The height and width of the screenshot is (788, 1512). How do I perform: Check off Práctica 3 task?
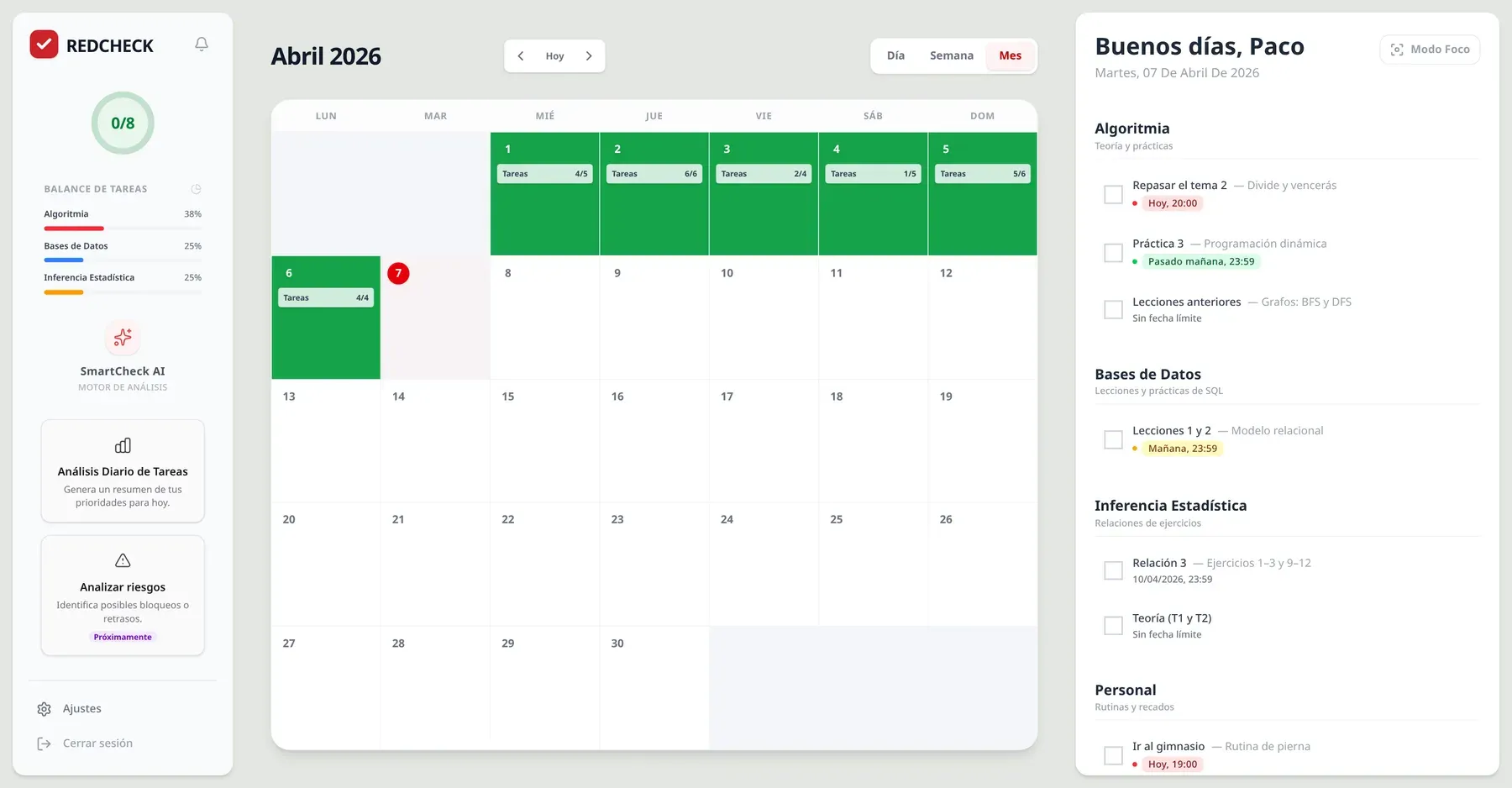1113,252
